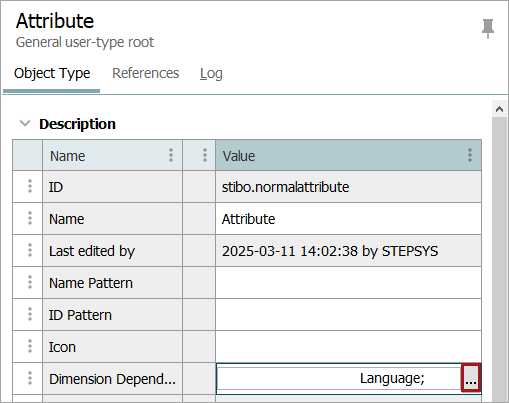Click the scrollbar up arrow
Screen dimensions: 509x403
(499, 109)
